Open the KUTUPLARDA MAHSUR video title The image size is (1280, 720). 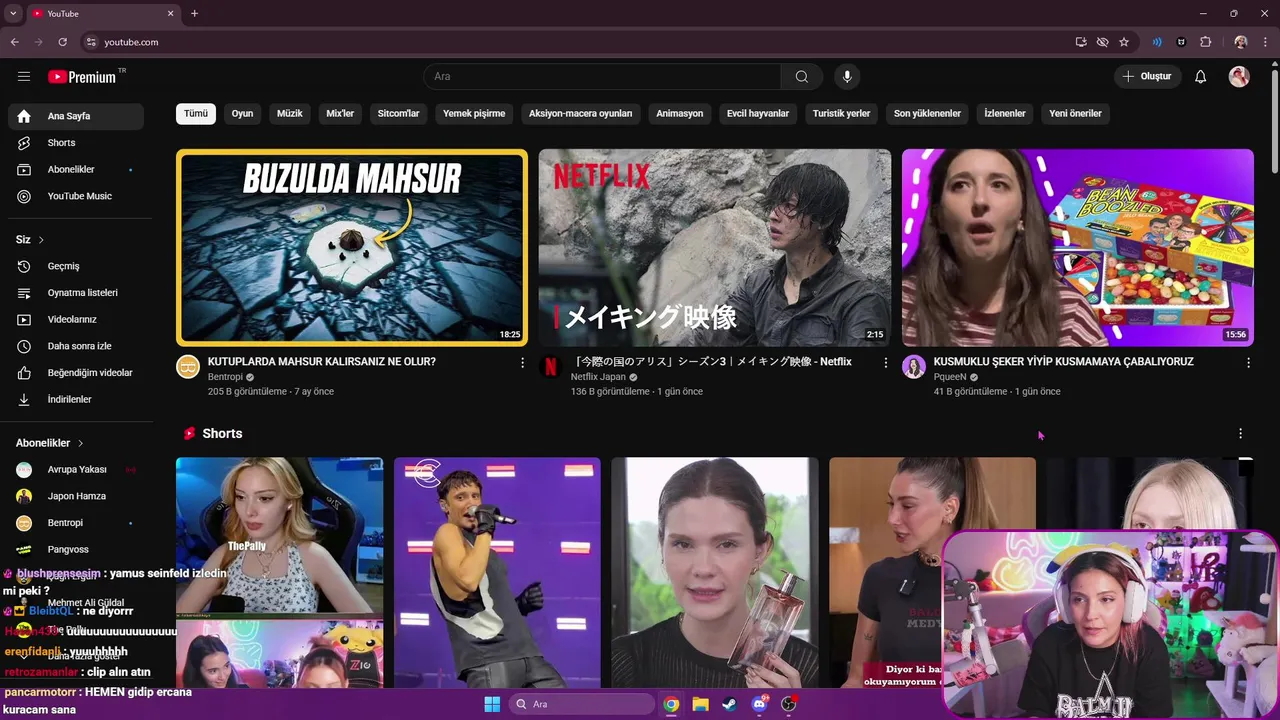(322, 362)
